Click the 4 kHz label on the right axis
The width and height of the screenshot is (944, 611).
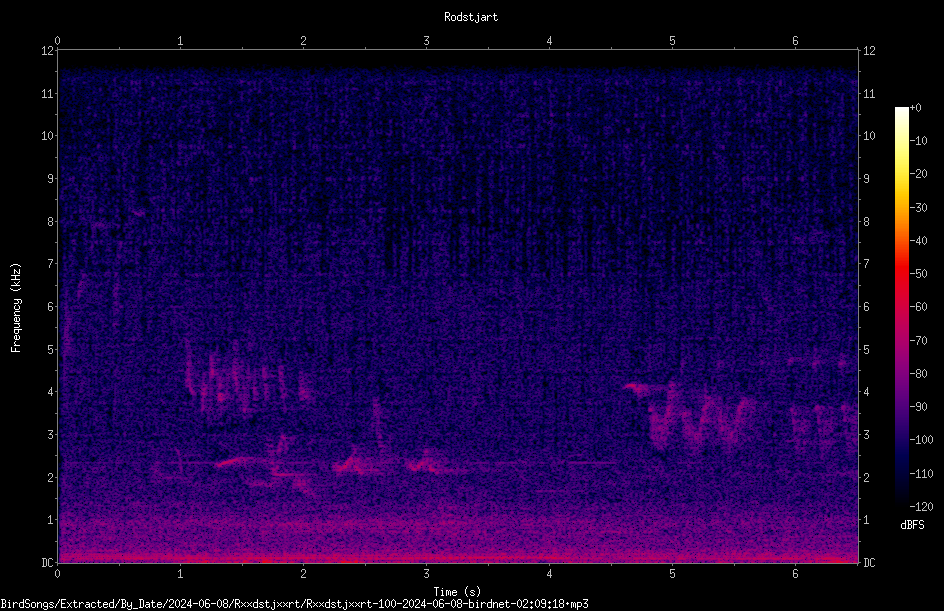point(866,392)
